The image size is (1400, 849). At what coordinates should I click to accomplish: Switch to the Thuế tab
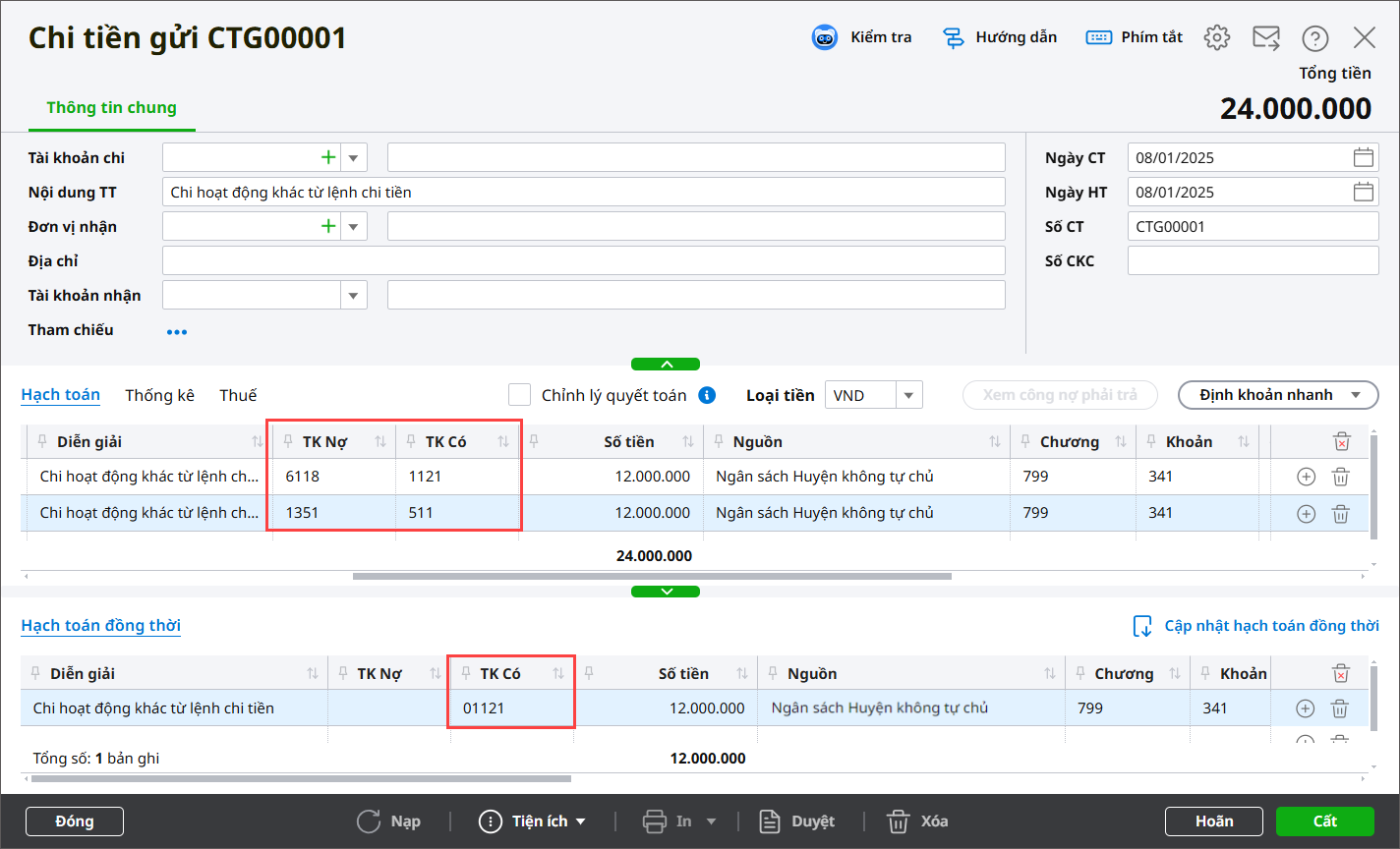[238, 395]
